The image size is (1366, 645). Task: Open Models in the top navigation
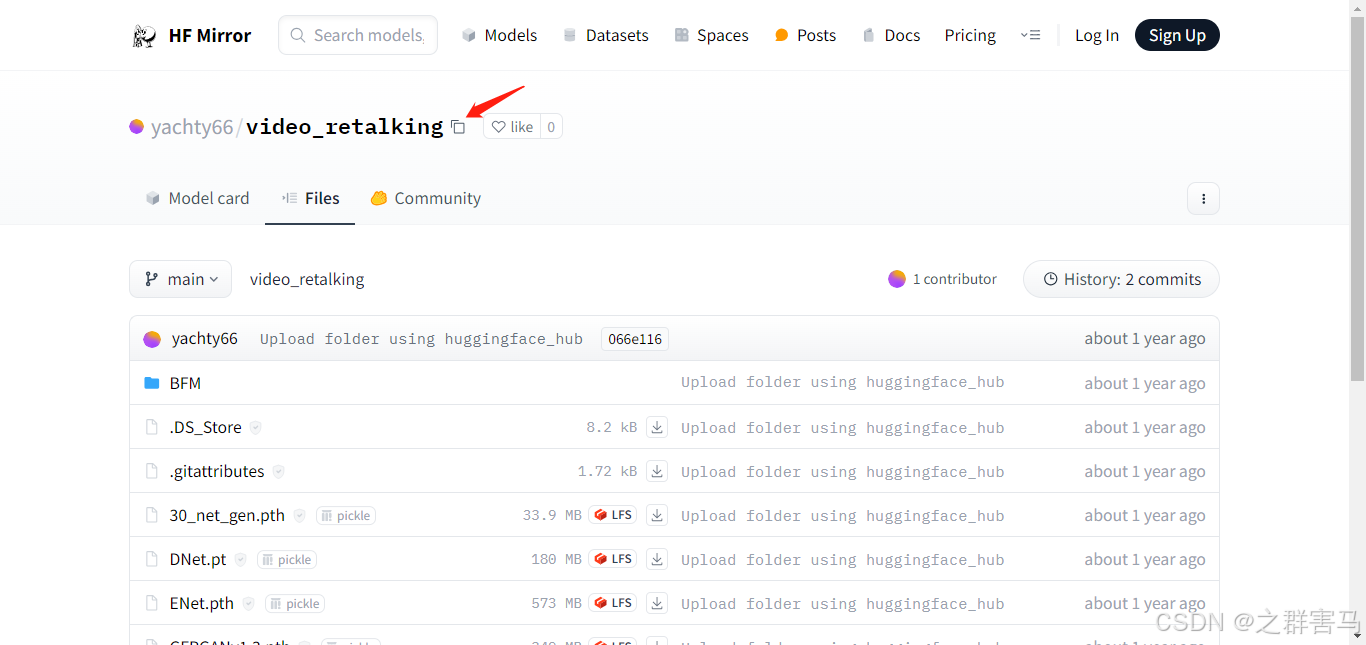[499, 35]
